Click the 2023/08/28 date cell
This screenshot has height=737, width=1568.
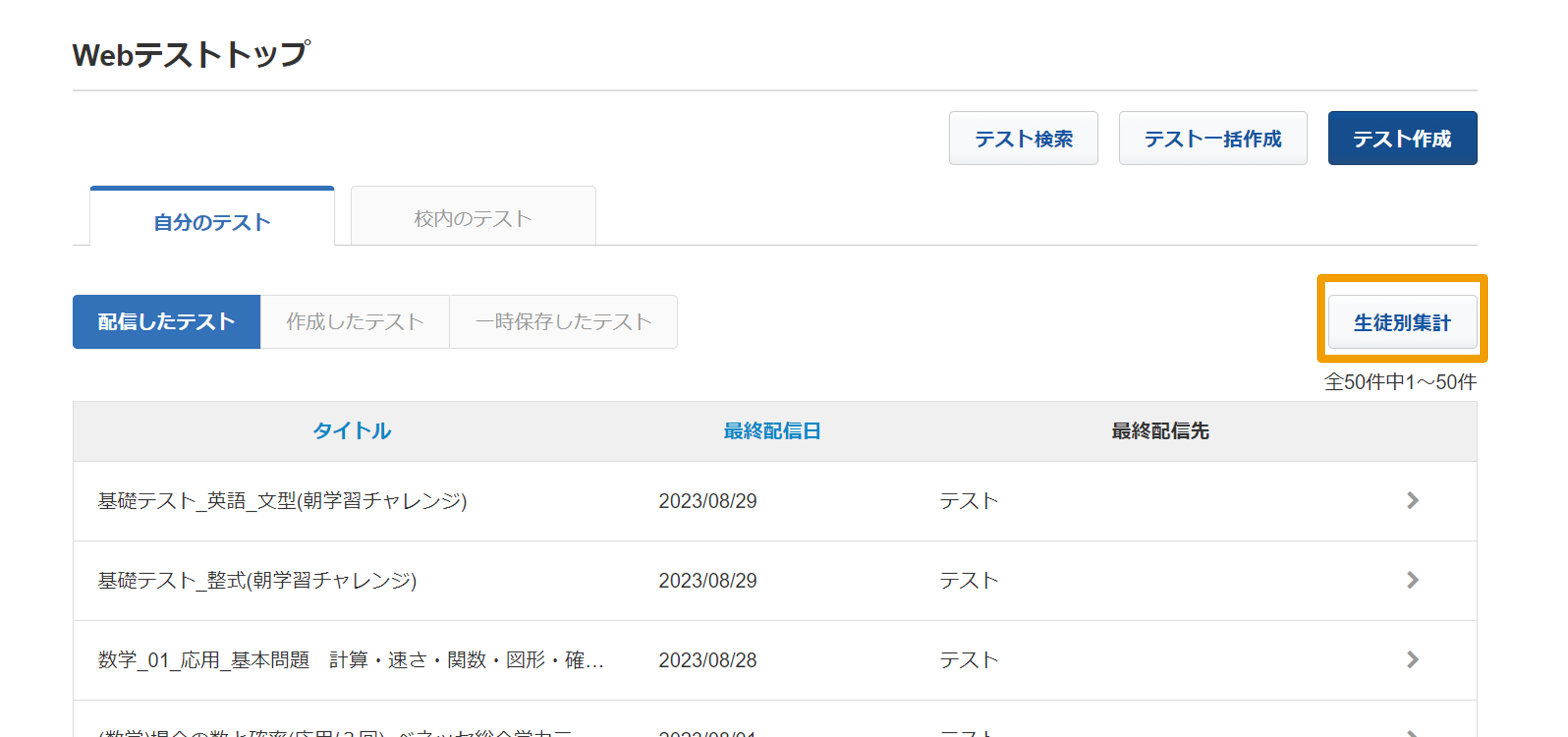pyautogui.click(x=708, y=660)
